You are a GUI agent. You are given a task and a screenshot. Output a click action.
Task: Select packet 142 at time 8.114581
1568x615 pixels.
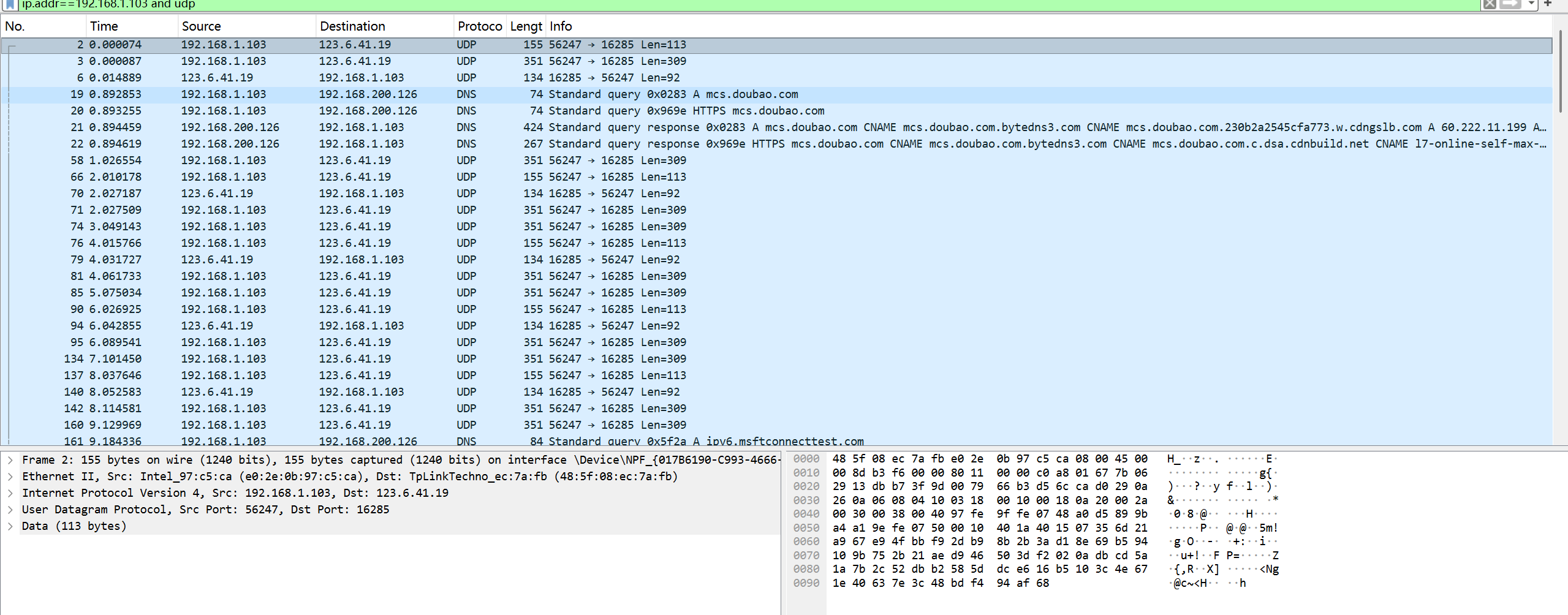pyautogui.click(x=776, y=409)
